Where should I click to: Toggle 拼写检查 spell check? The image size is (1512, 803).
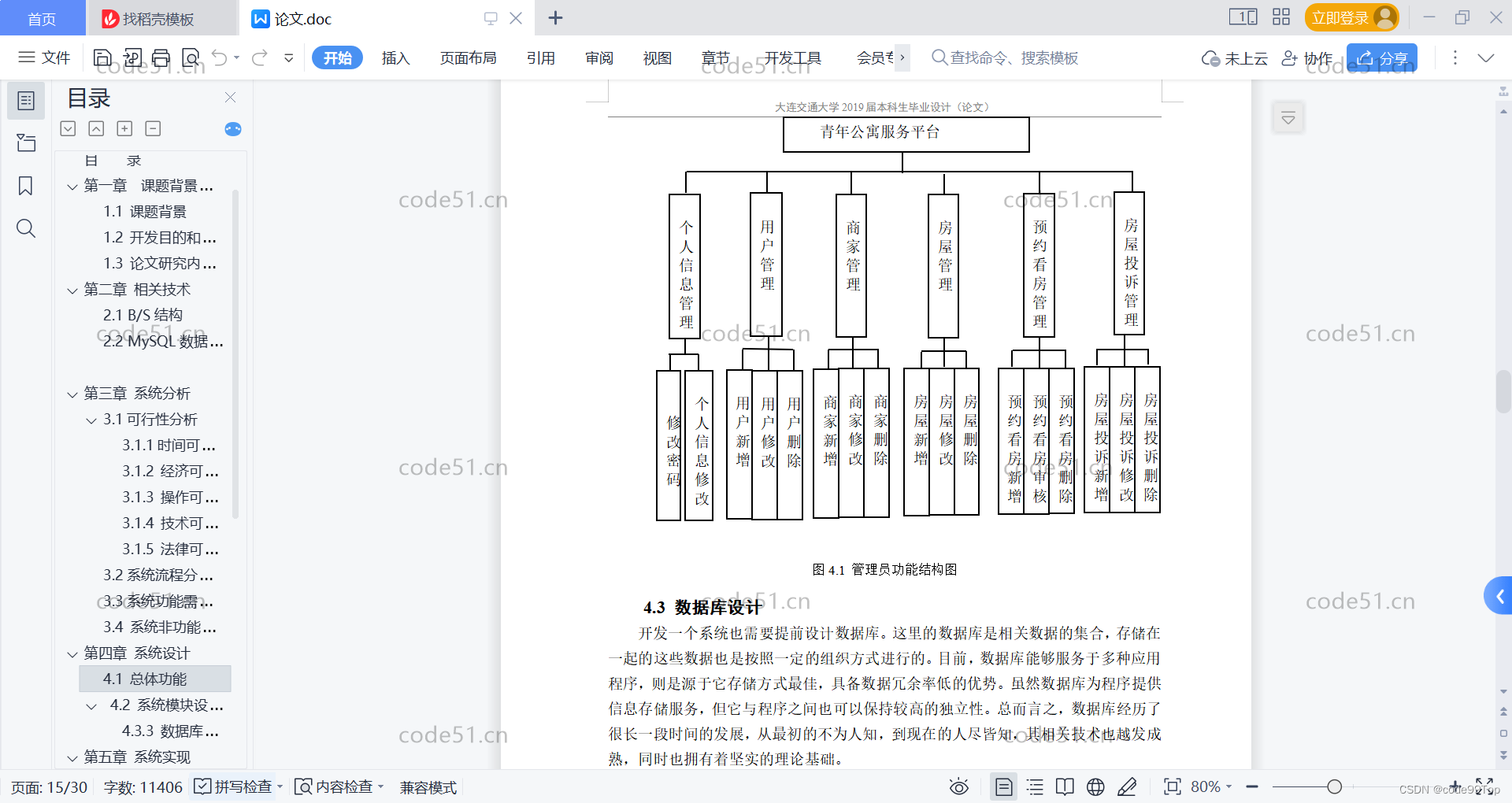tap(233, 786)
